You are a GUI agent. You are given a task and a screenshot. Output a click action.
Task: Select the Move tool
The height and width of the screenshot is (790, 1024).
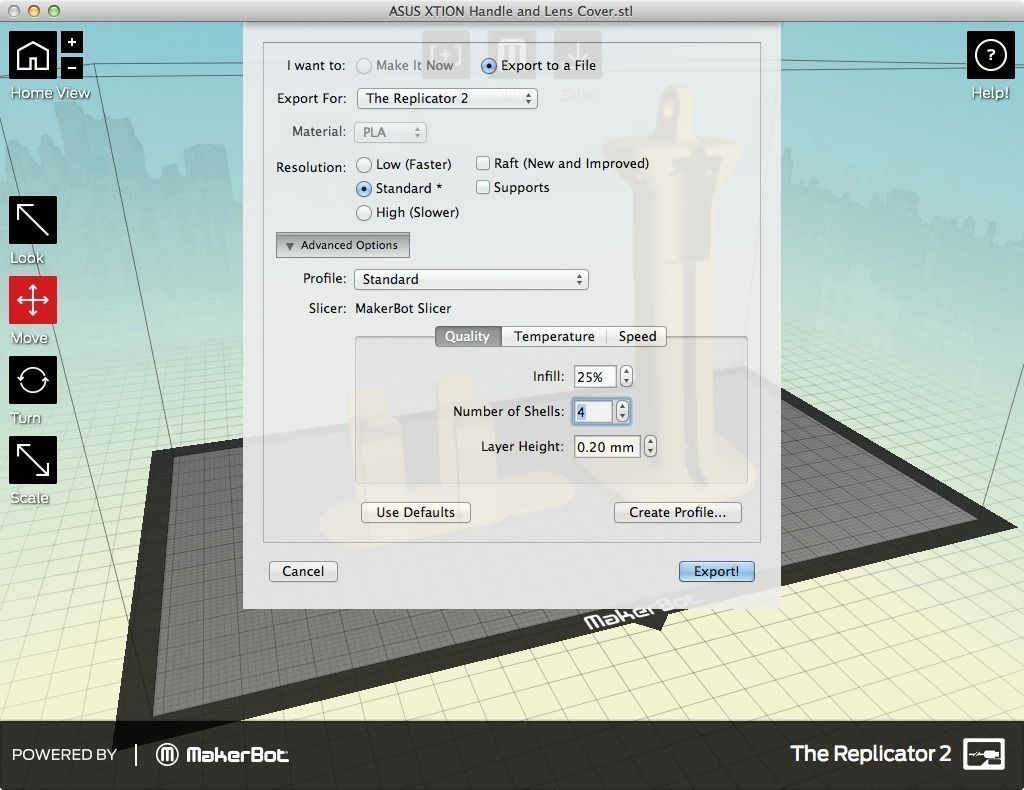pos(33,300)
